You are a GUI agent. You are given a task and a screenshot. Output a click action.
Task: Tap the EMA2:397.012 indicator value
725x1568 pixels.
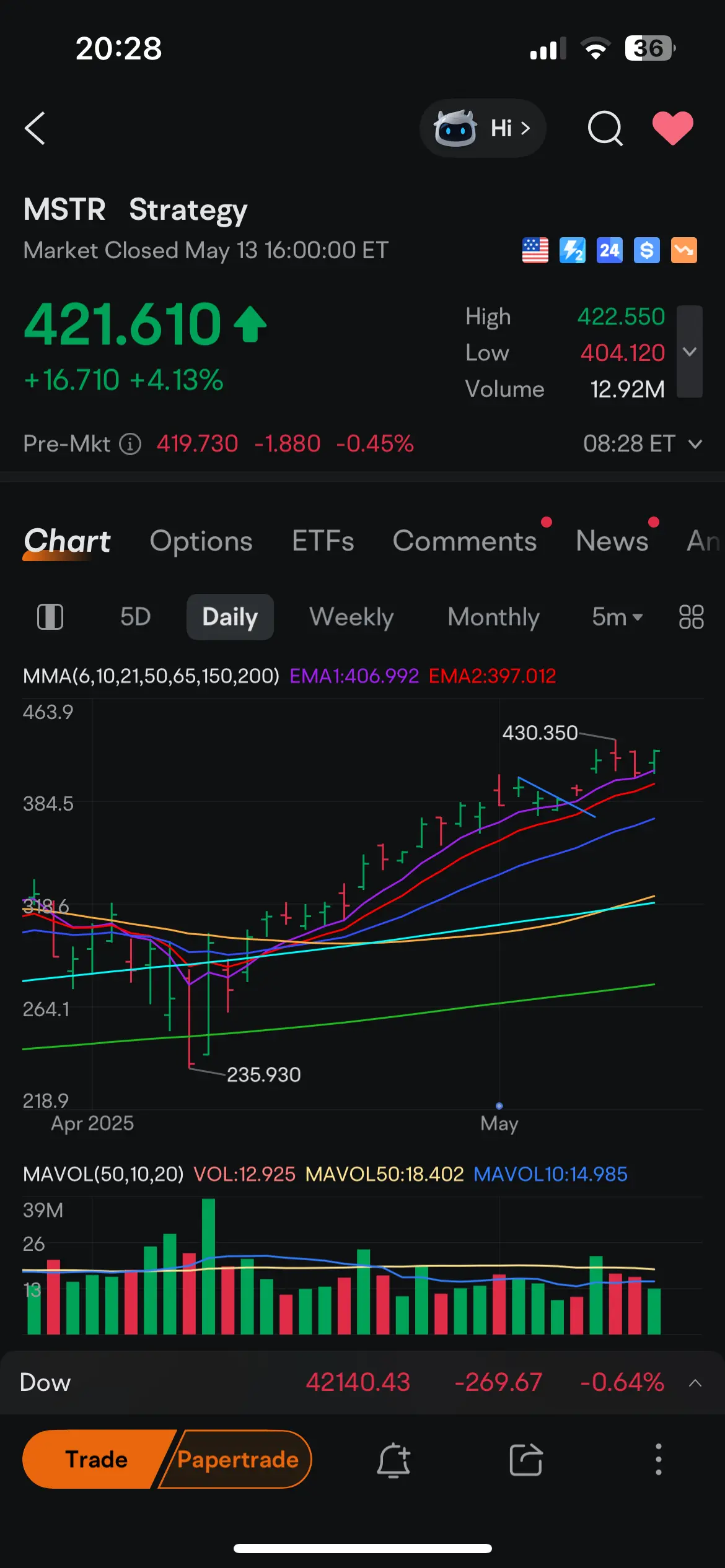(x=493, y=676)
